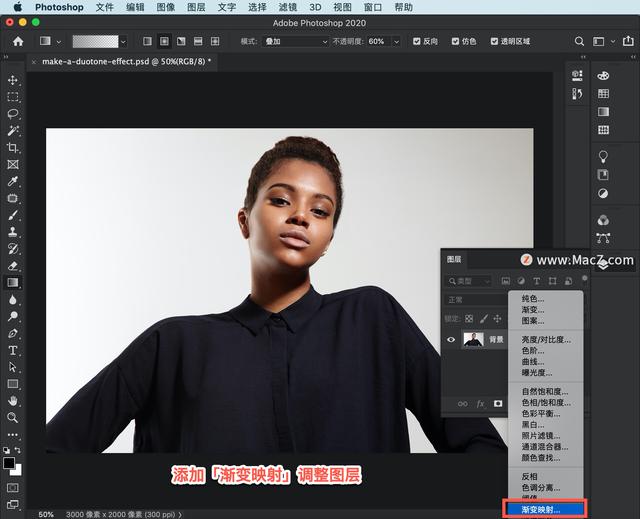Select the Zoom tool in toolbar
640x519 pixels.
pyautogui.click(x=13, y=417)
